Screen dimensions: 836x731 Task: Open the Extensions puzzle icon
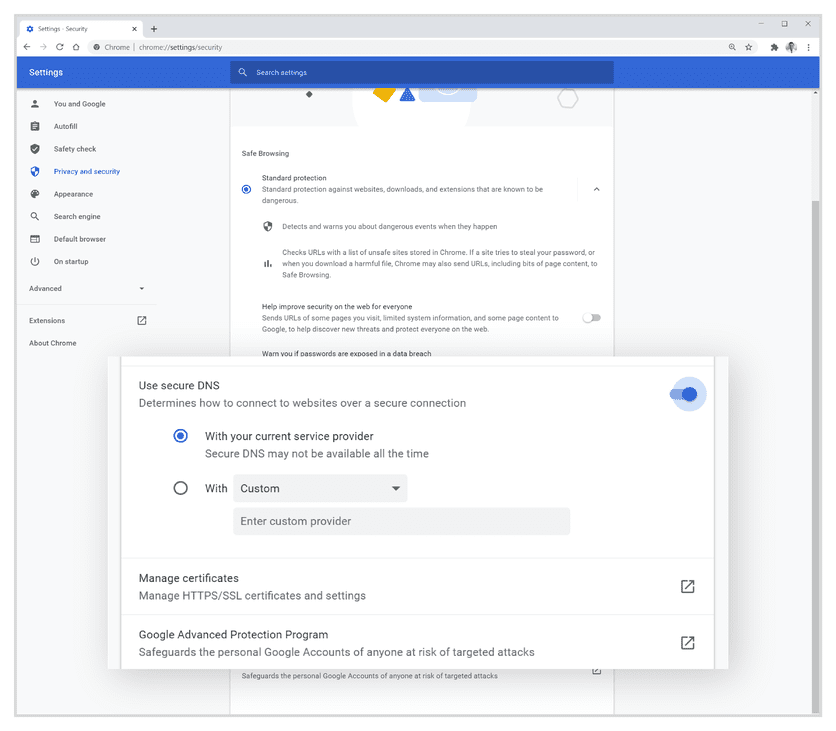774,47
